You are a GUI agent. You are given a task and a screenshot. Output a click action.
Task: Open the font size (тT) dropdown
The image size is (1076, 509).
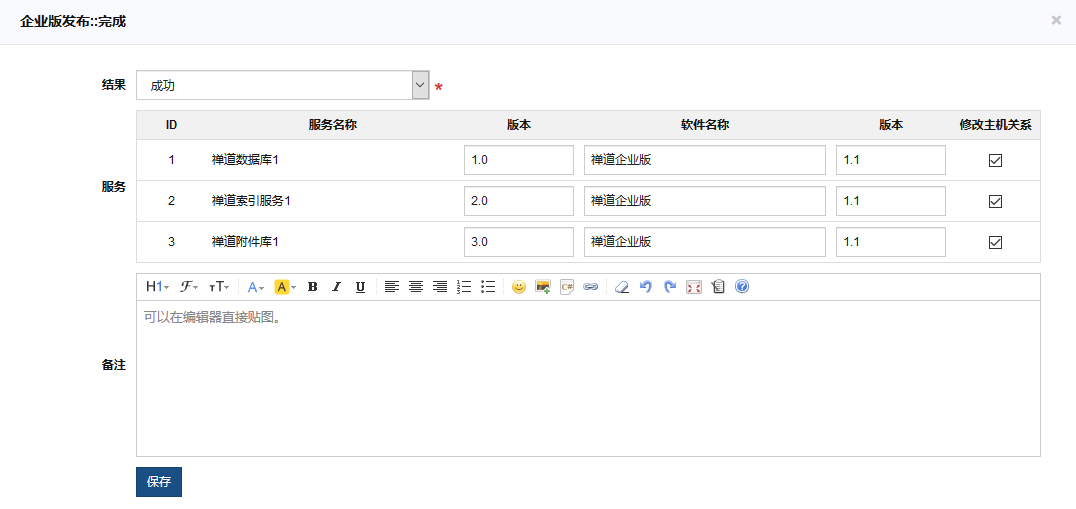pyautogui.click(x=219, y=287)
